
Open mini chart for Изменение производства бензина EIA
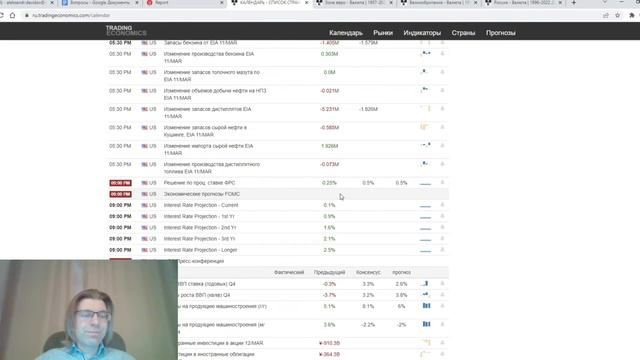coord(425,53)
